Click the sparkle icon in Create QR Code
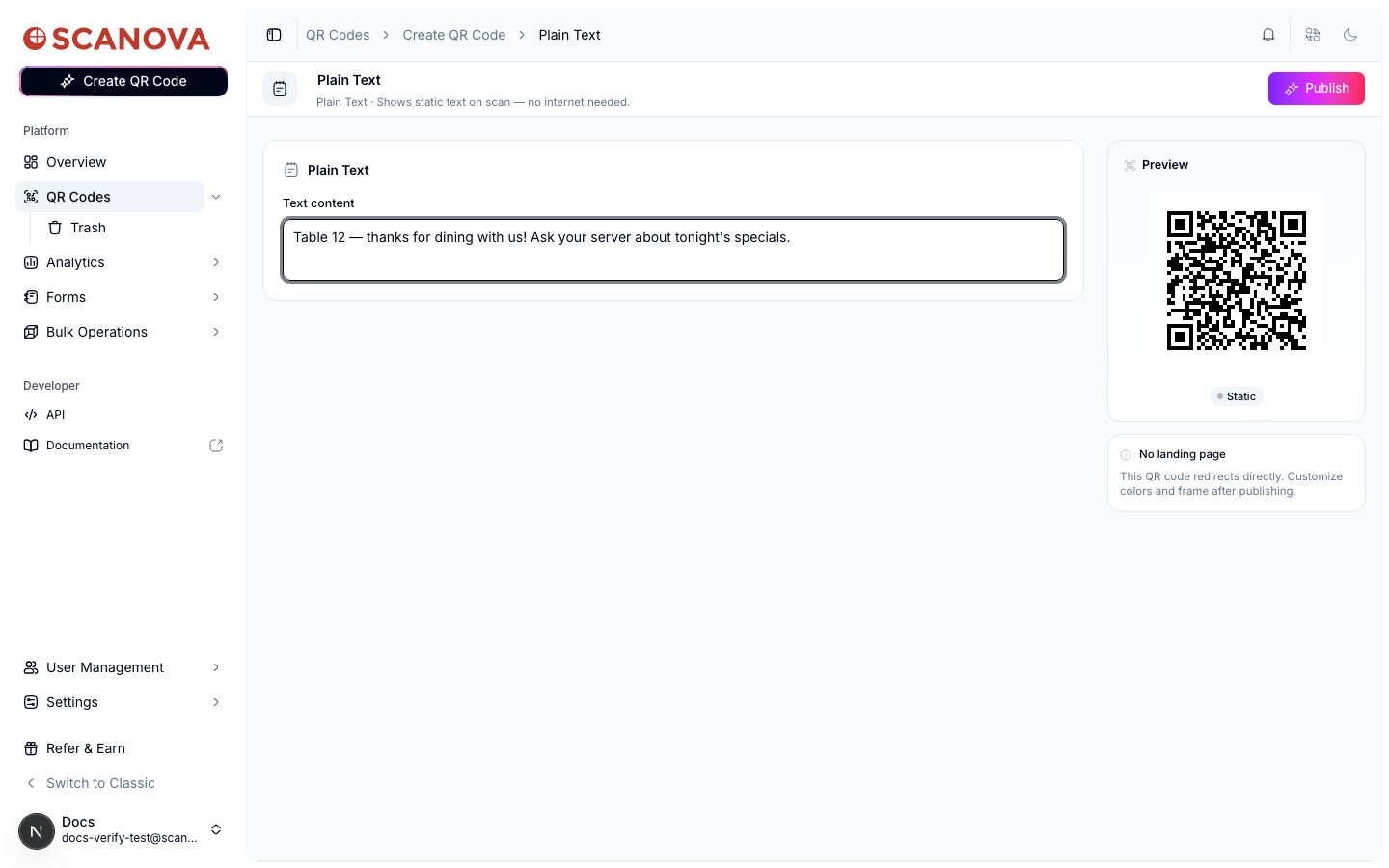Image resolution: width=1389 pixels, height=868 pixels. coord(68,81)
